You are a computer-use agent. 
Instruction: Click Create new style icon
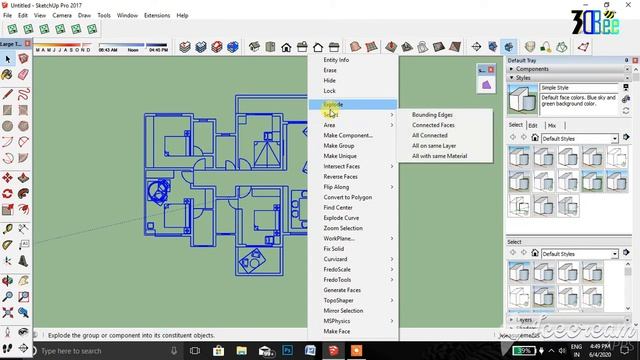[x=626, y=99]
